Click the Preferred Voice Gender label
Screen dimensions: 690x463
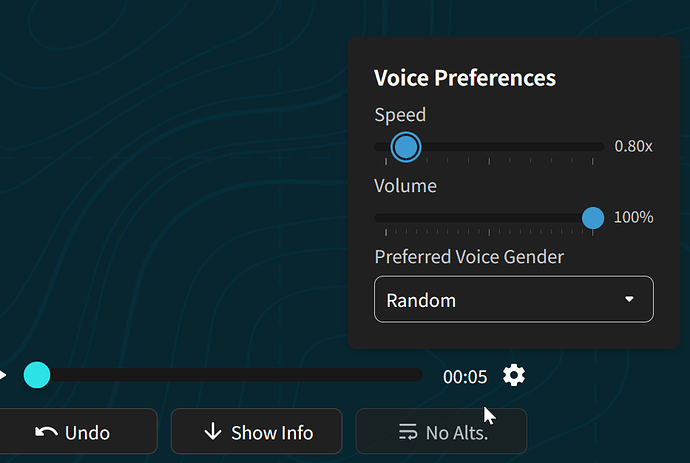pos(469,257)
